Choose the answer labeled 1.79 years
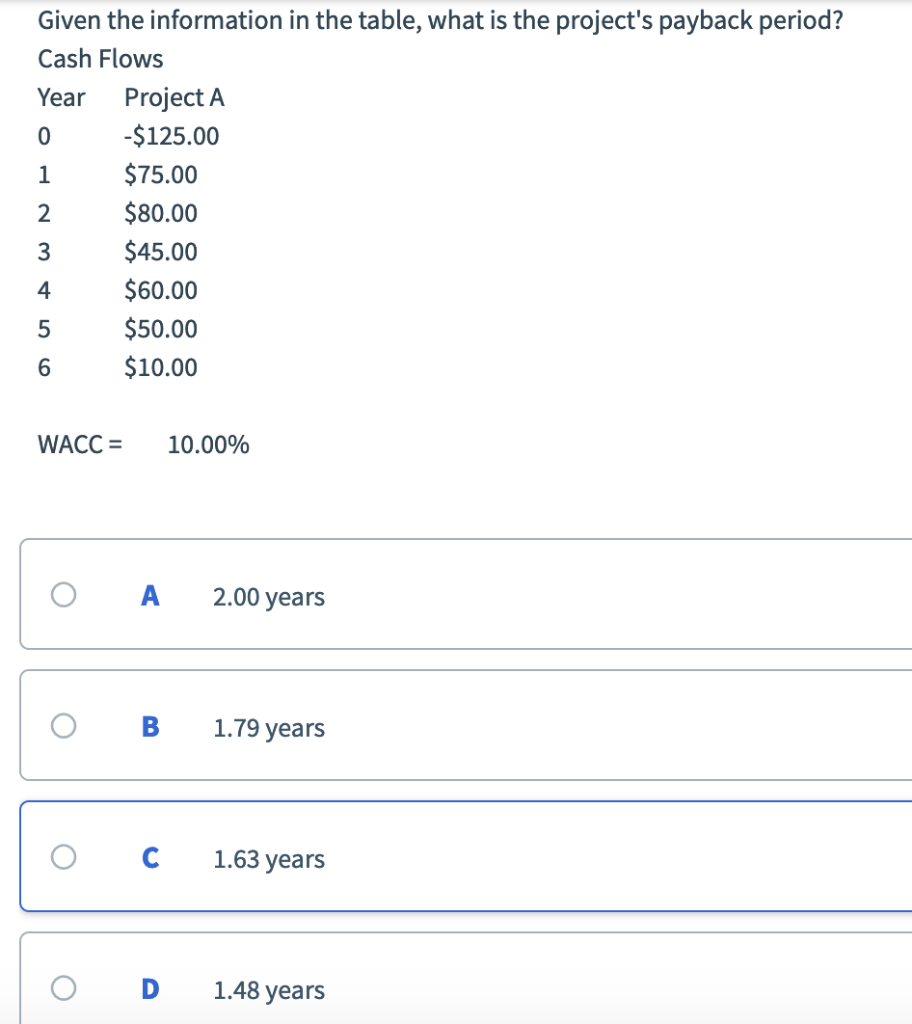 (268, 728)
